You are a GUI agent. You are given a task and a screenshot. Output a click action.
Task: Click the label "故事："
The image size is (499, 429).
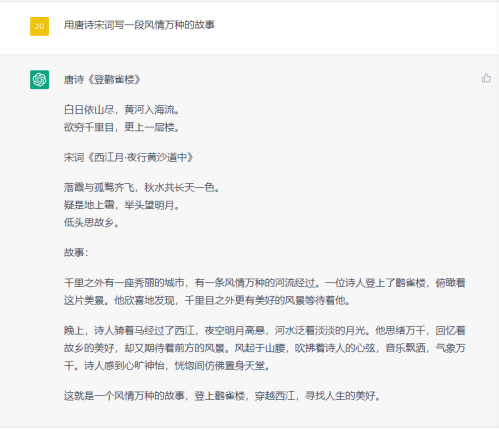(76, 253)
